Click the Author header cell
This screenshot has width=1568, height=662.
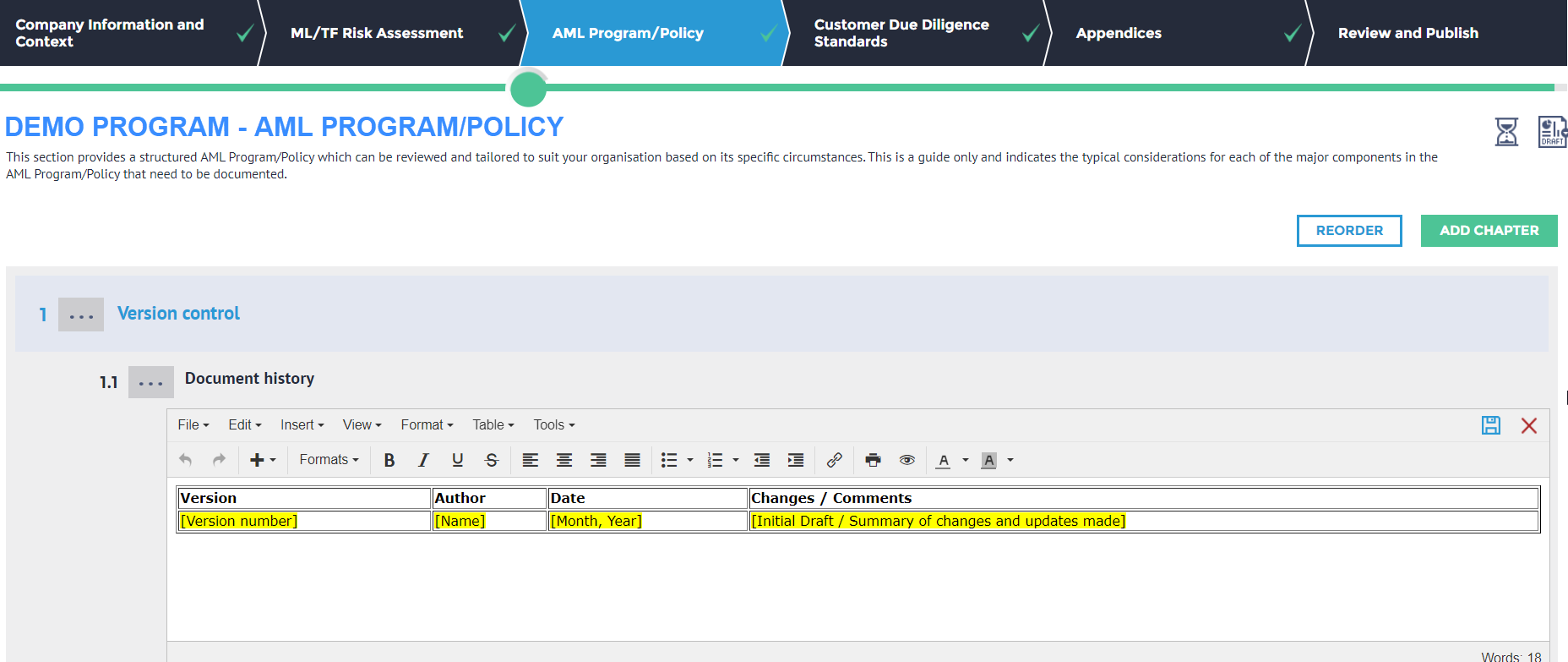(x=489, y=498)
